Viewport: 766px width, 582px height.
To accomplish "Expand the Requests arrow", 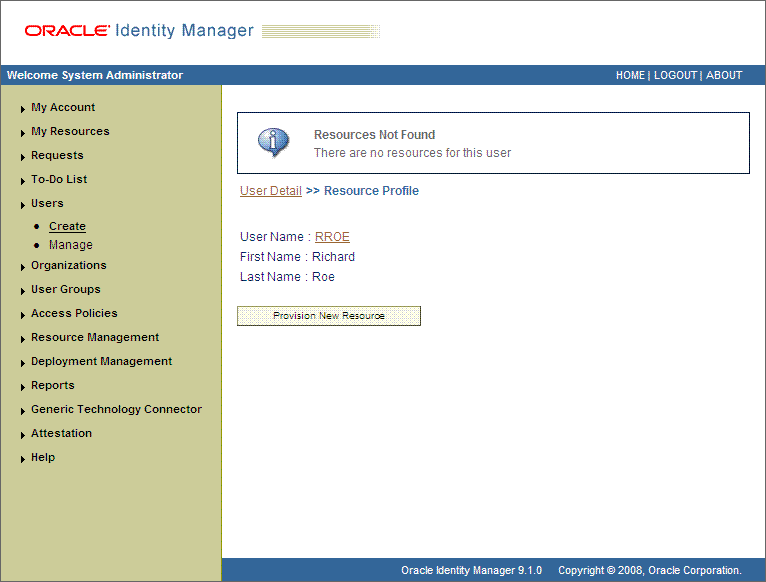I will click(x=22, y=157).
